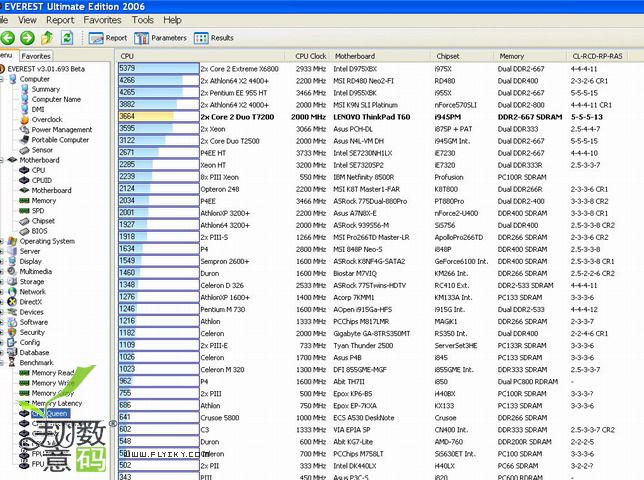Image resolution: width=644 pixels, height=480 pixels.
Task: Select the Software category
Action: pyautogui.click(x=34, y=322)
